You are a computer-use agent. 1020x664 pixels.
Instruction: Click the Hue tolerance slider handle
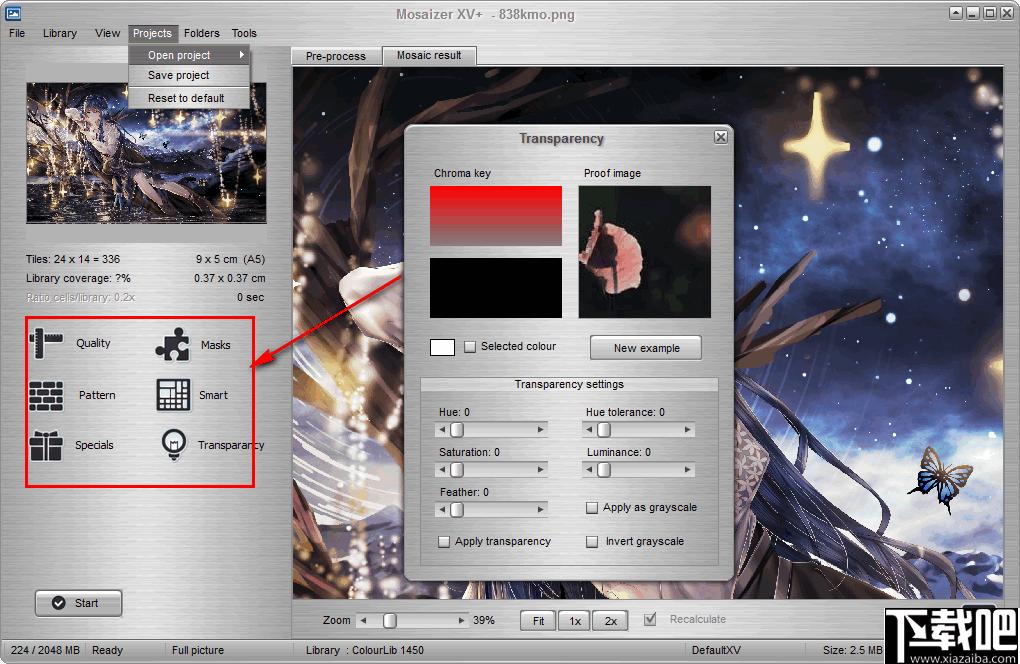point(604,429)
